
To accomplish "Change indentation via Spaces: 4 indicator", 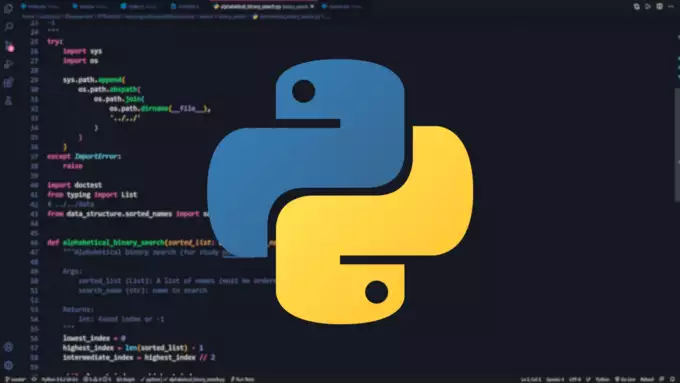I will point(555,380).
